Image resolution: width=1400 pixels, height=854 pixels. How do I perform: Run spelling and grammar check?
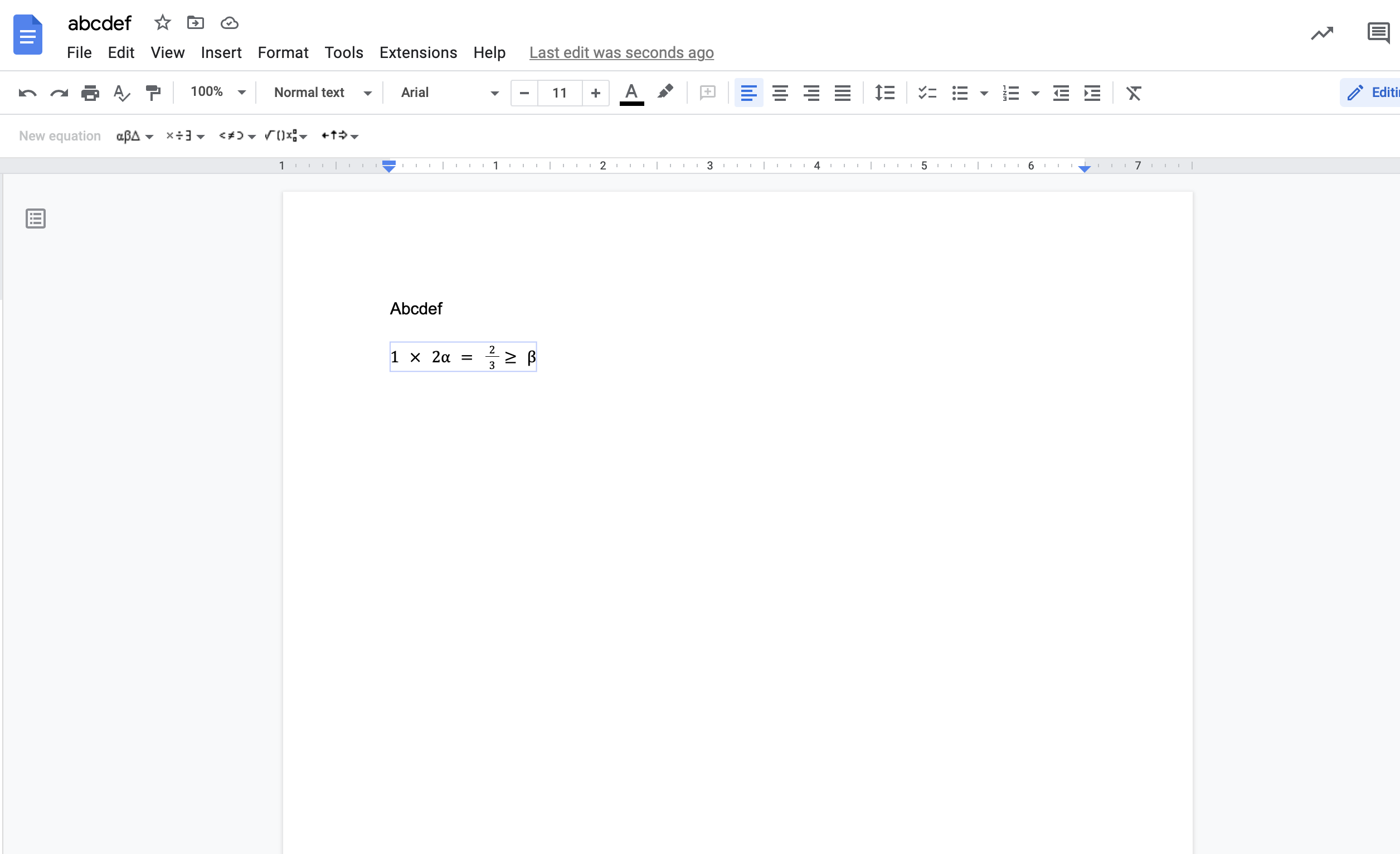pyautogui.click(x=121, y=93)
